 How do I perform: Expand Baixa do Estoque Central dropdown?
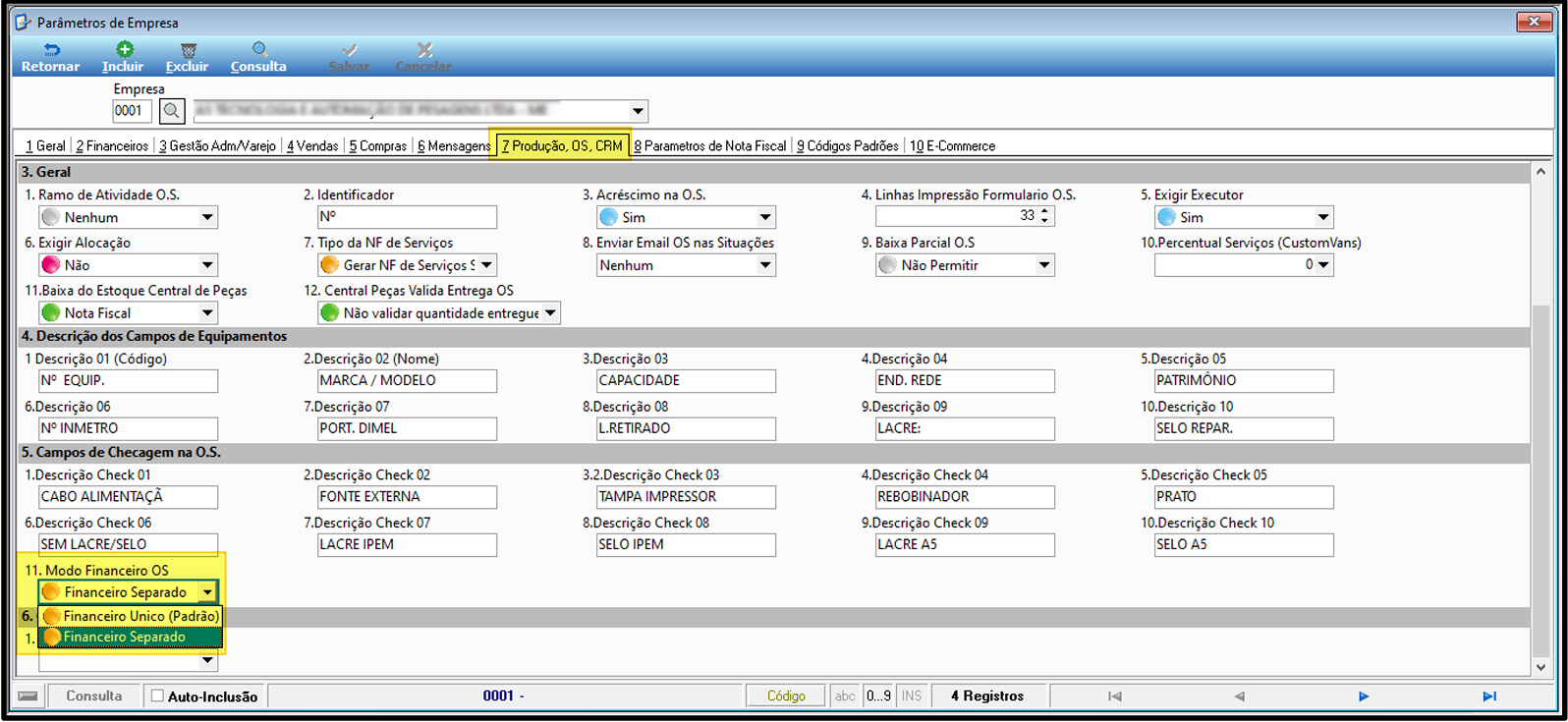click(207, 313)
